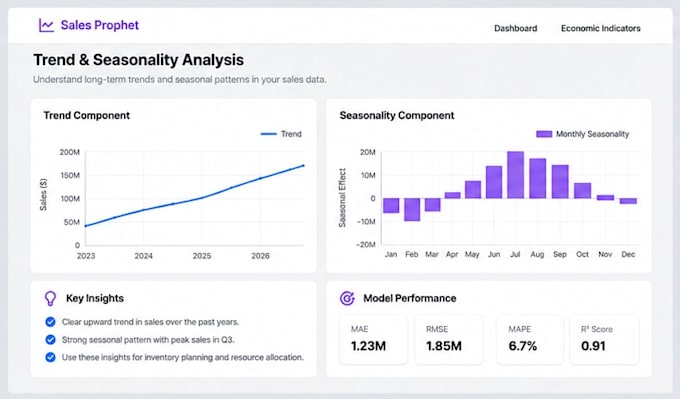
Task: Click the Sales Prophet brand title
Action: pos(100,25)
